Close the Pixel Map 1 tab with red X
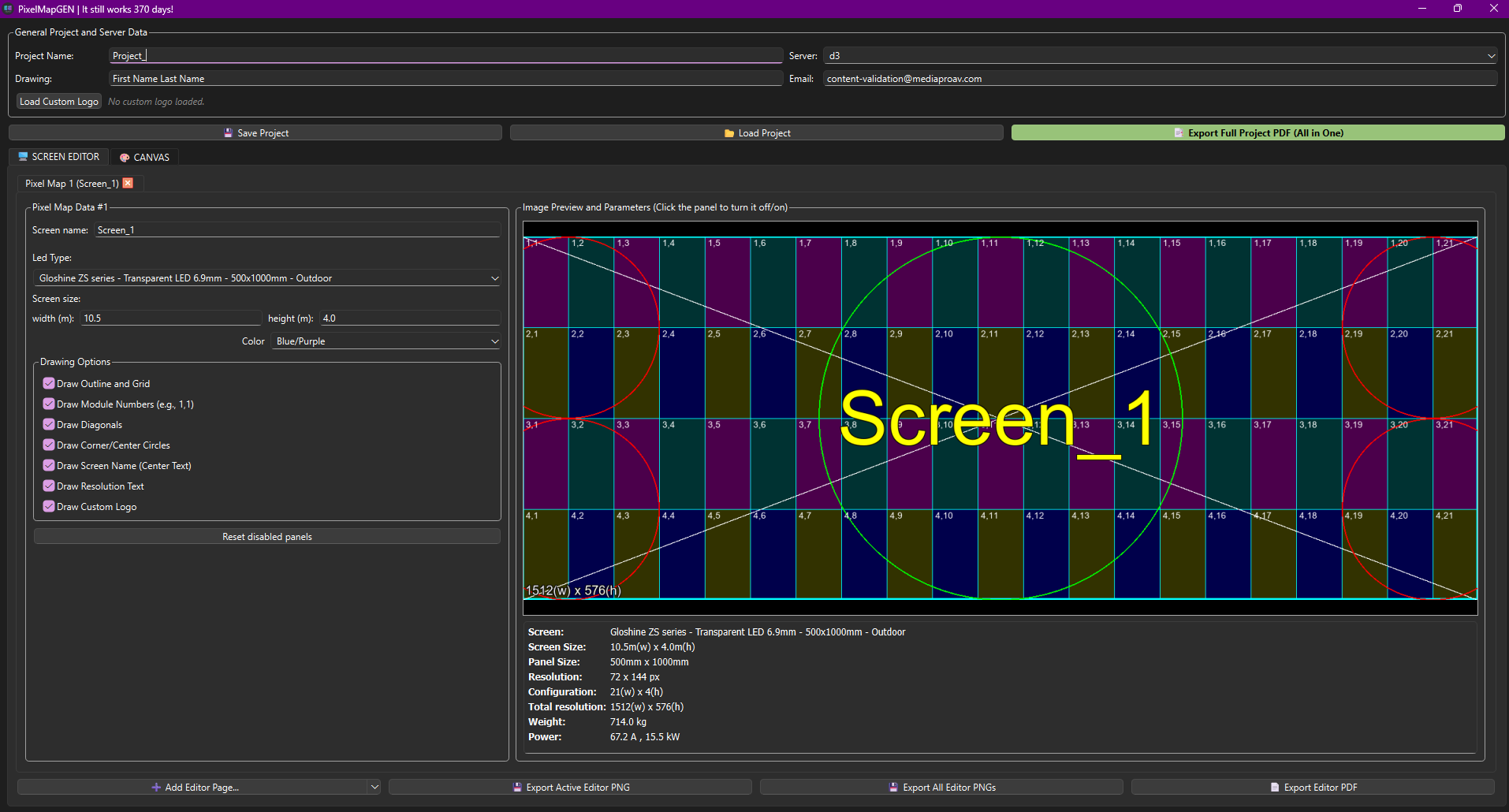The height and width of the screenshot is (812, 1509). pos(128,183)
